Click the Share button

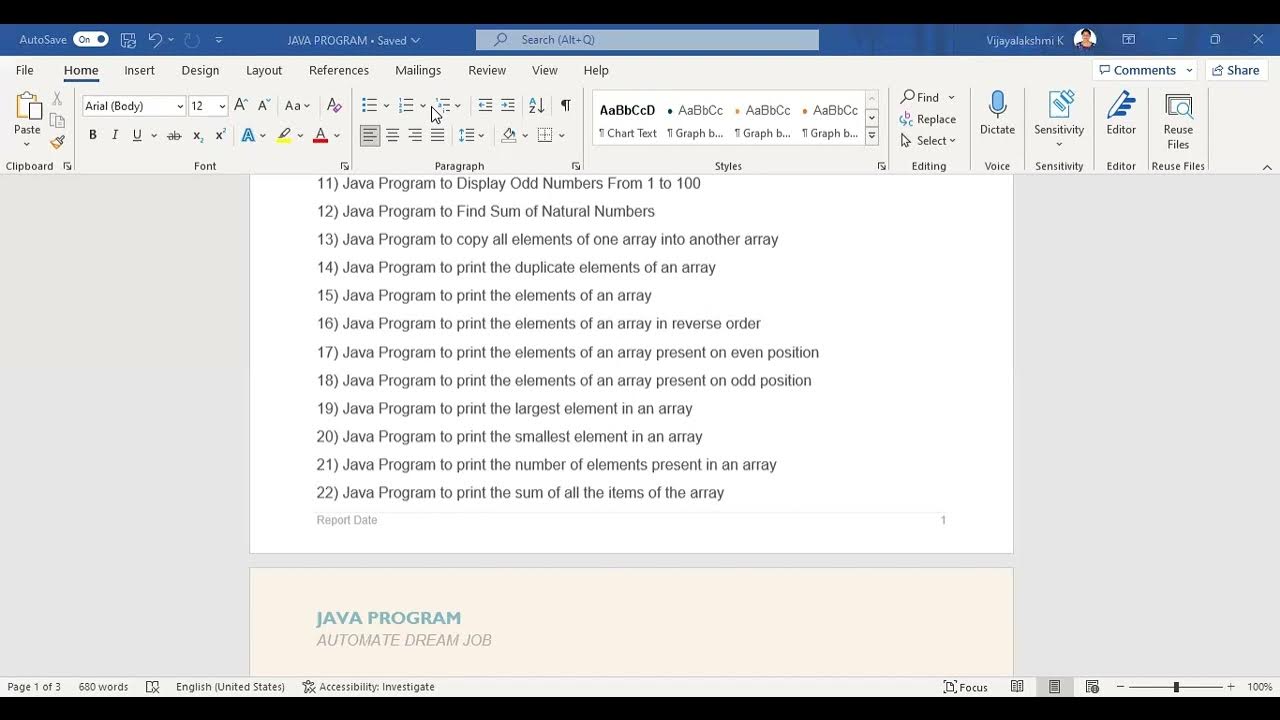pyautogui.click(x=1236, y=70)
